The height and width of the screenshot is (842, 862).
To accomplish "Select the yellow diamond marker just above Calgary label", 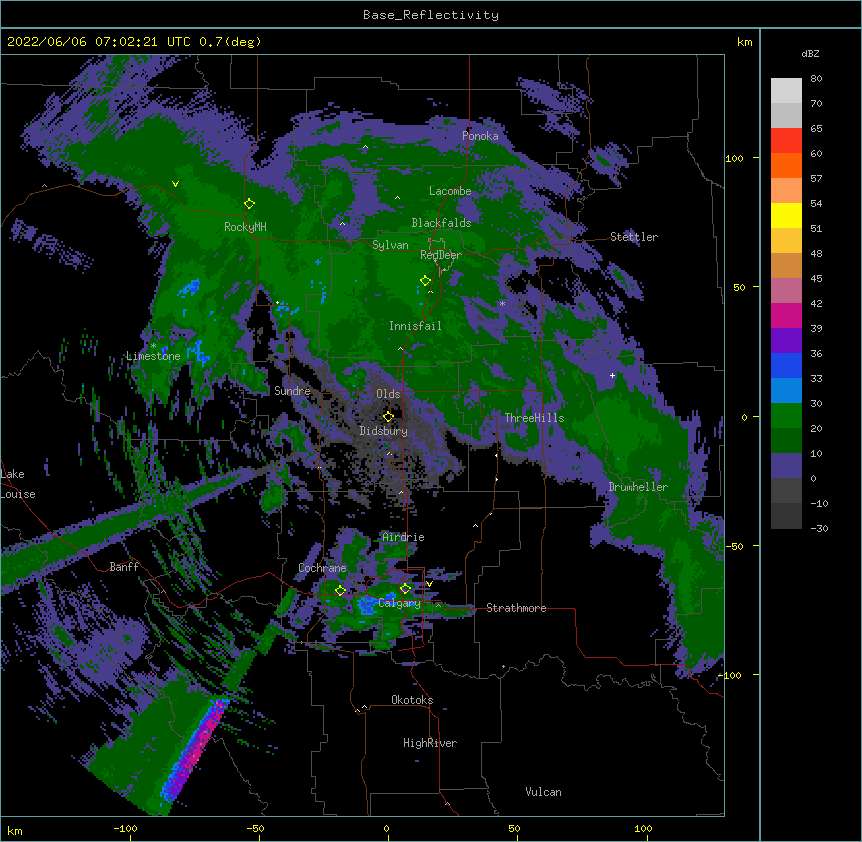I will tap(405, 589).
